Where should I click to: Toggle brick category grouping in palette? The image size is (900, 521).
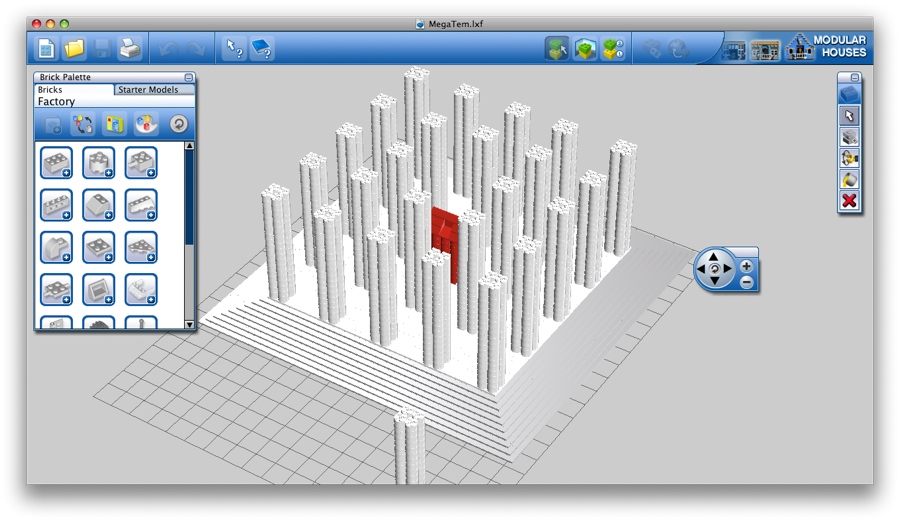coord(83,124)
